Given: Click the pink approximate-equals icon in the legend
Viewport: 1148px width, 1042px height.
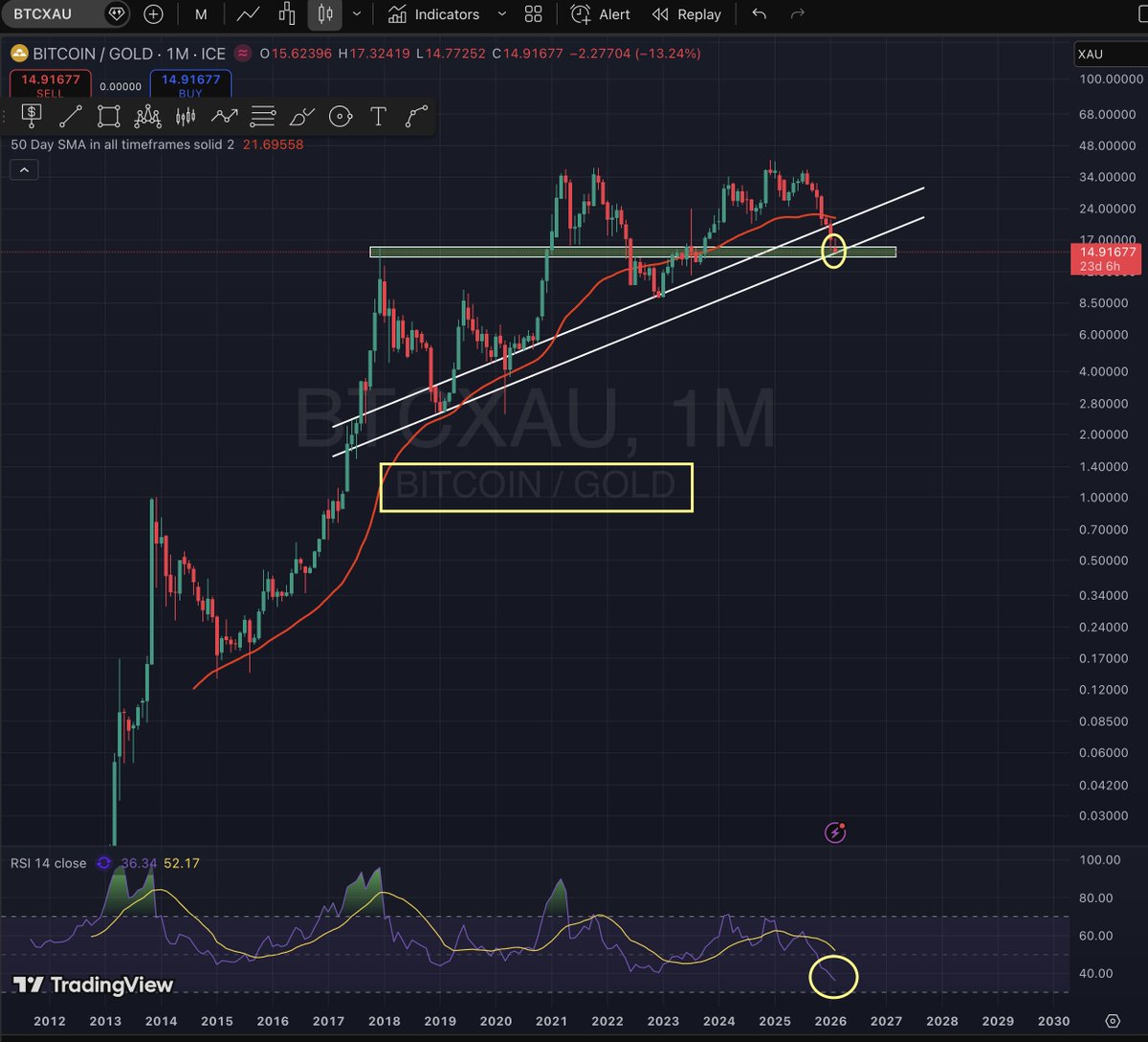Looking at the screenshot, I should point(244,54).
